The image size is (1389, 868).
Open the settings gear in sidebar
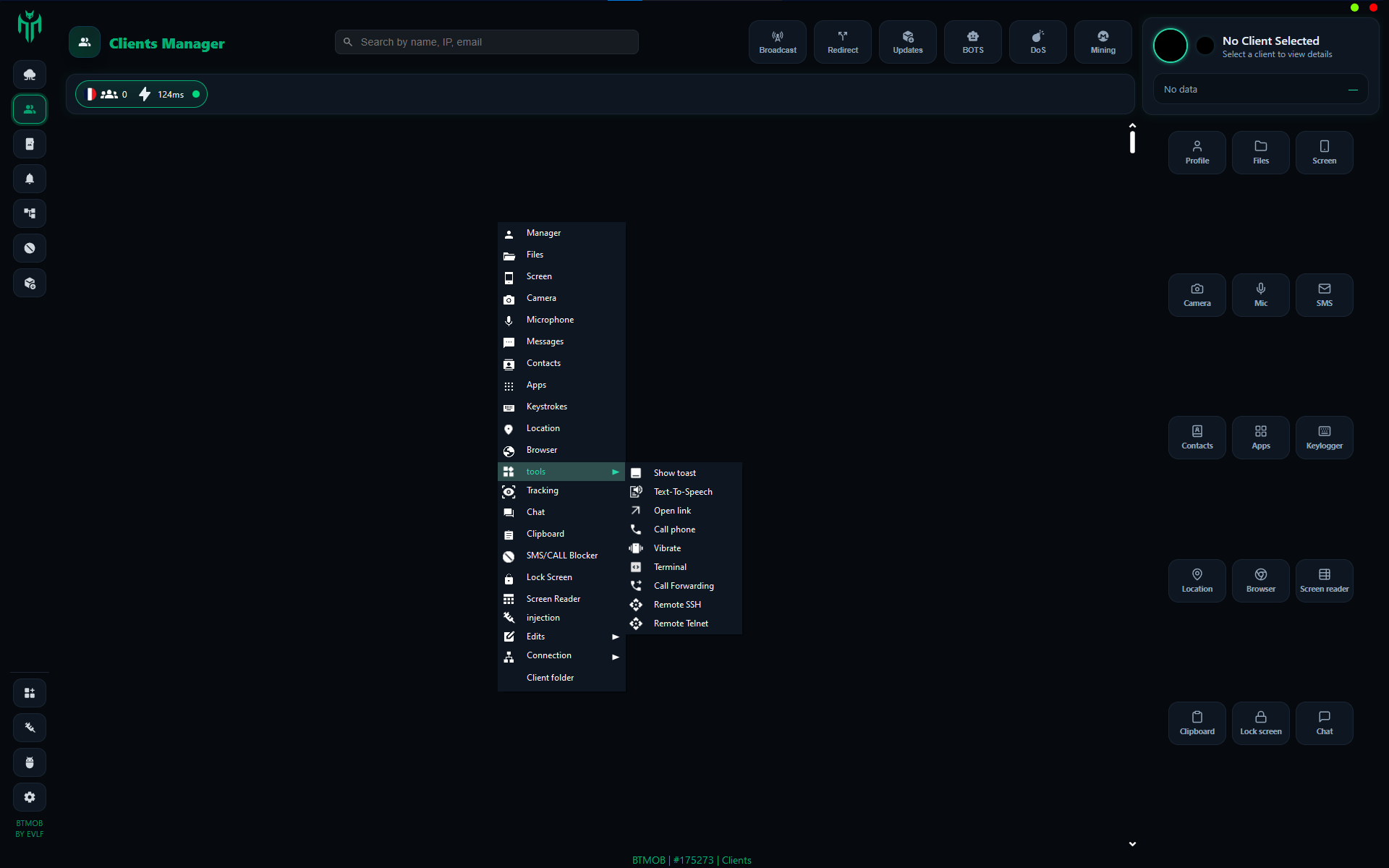30,797
